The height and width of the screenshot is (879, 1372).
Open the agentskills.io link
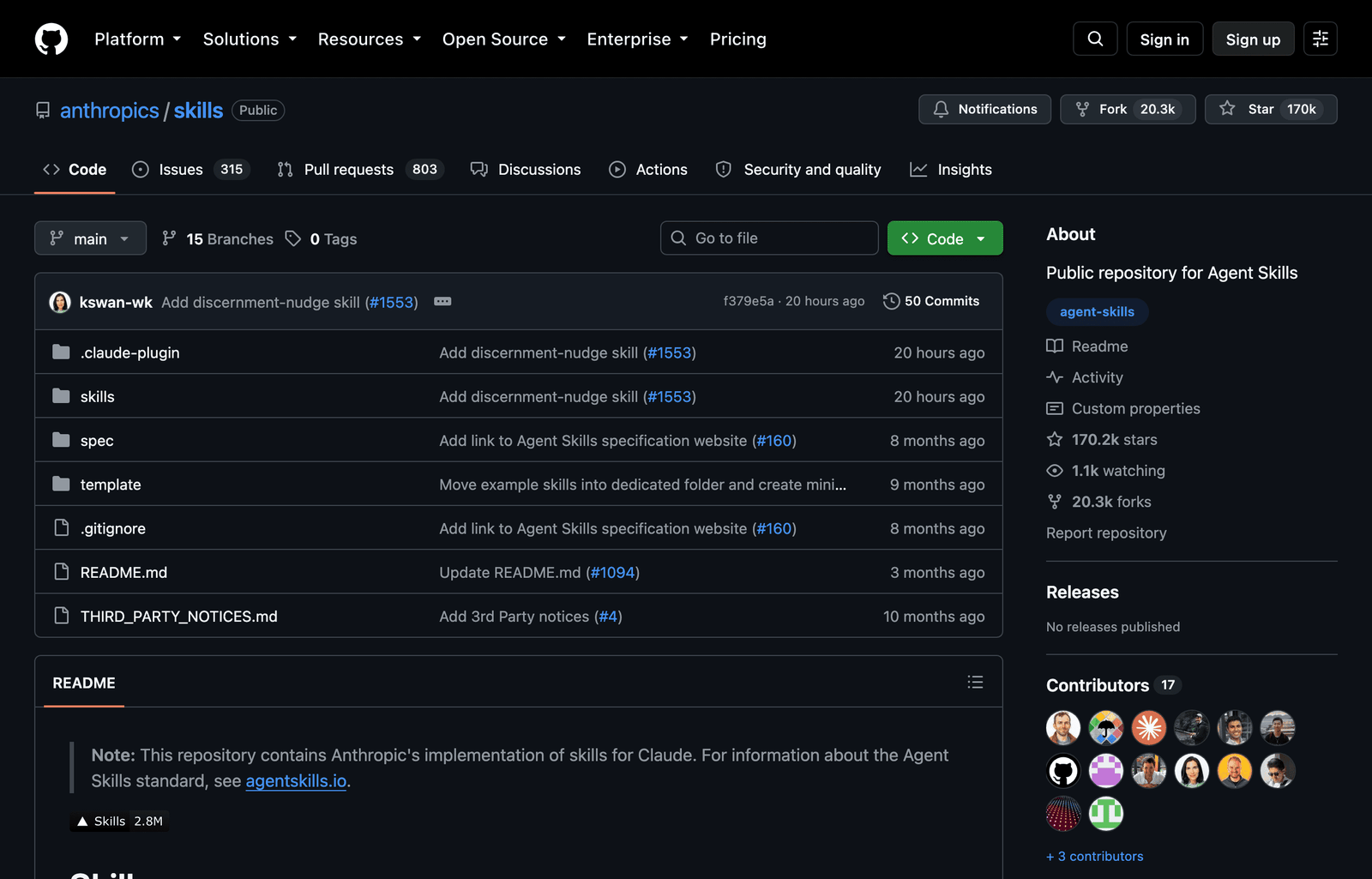coord(296,780)
